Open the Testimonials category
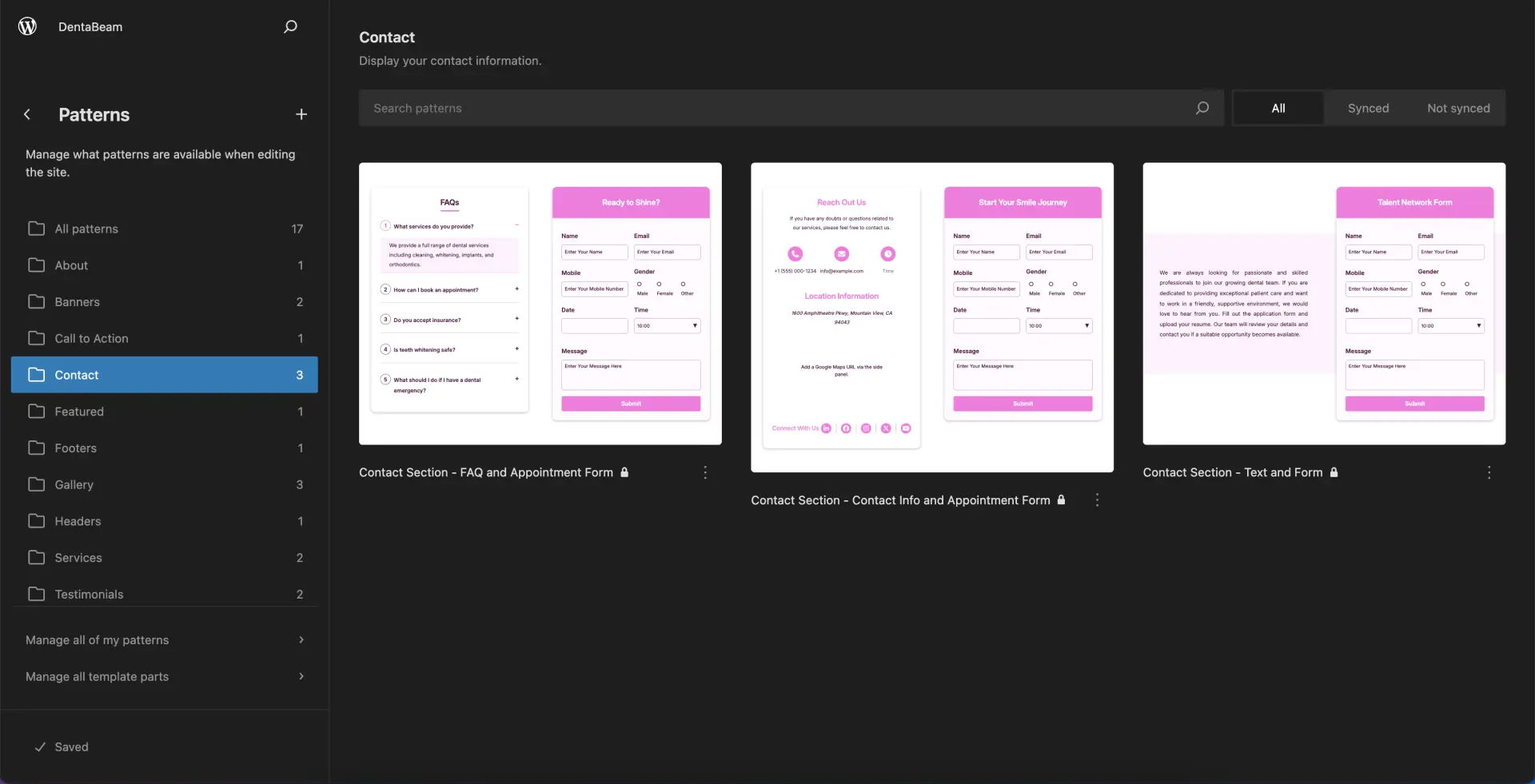Viewport: 1535px width, 784px height. pyautogui.click(x=165, y=594)
